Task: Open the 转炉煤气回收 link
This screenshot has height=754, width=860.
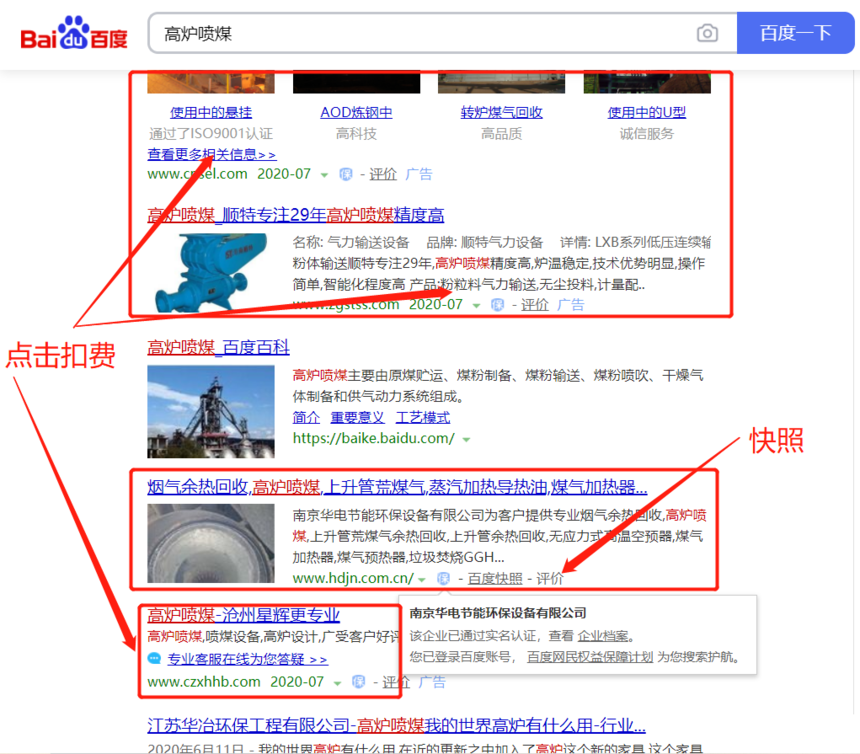Action: tap(501, 112)
